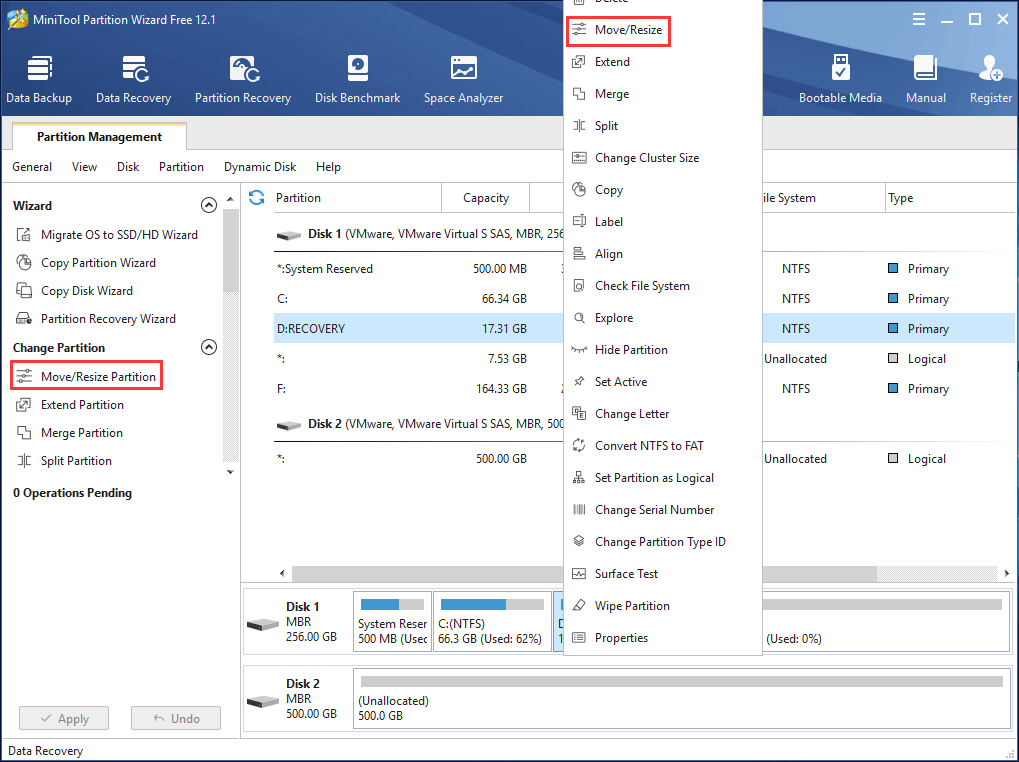The image size is (1019, 762).
Task: Select Change Cluster Size
Action: tap(663, 158)
